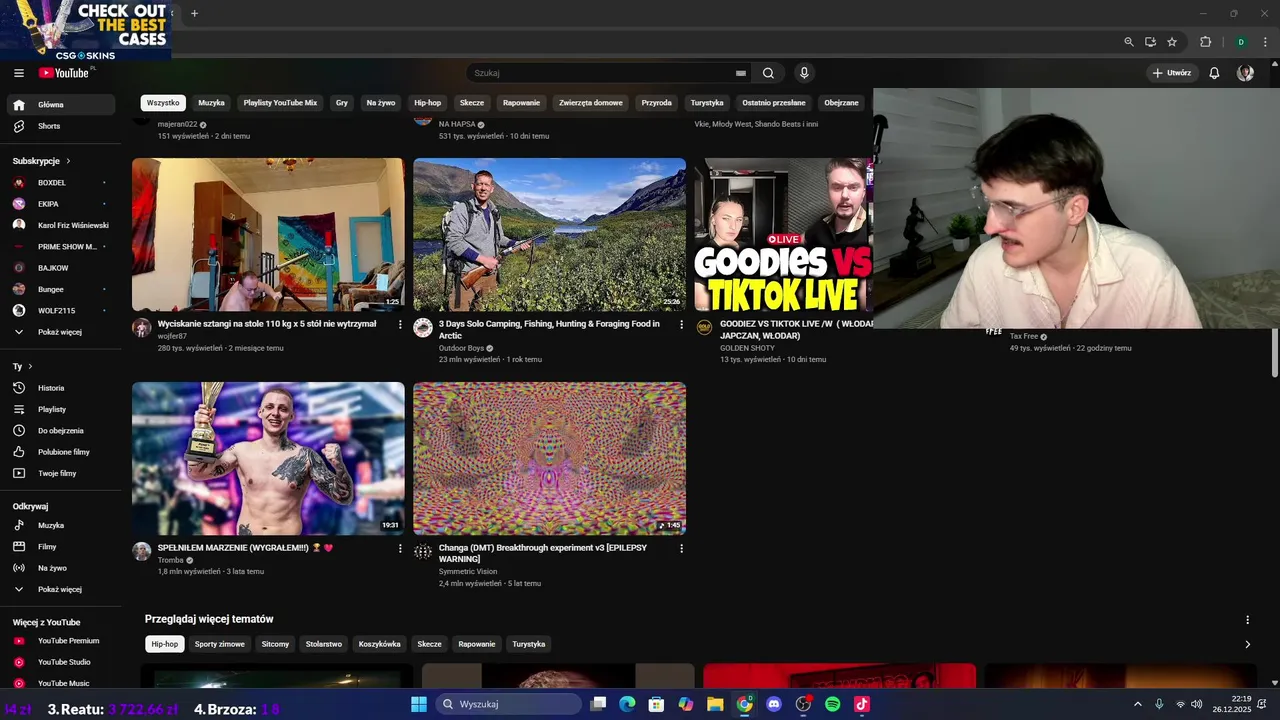Open the YouTube hamburger guide menu
This screenshot has height=720, width=1280.
coord(18,73)
